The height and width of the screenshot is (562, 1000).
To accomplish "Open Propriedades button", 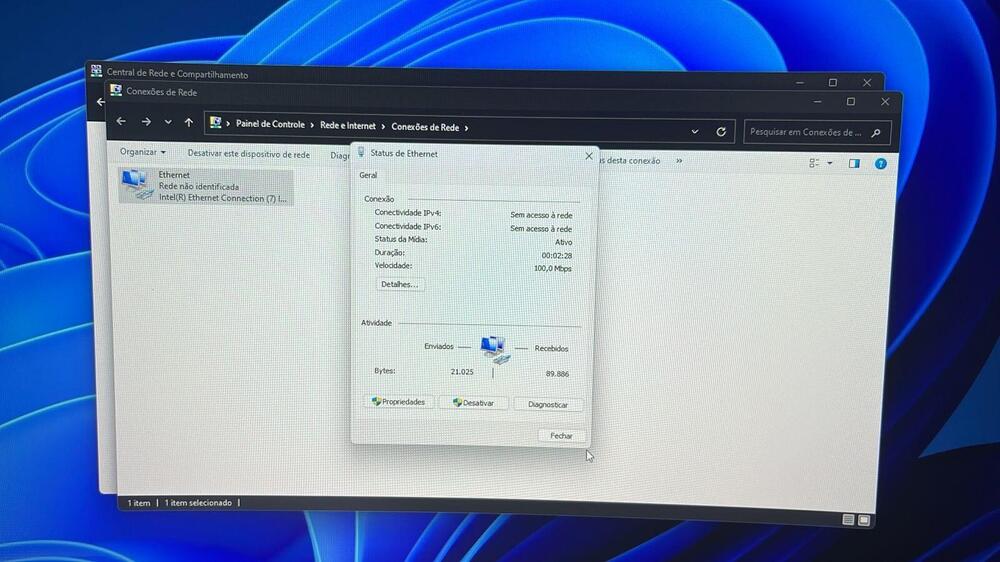I will click(399, 402).
